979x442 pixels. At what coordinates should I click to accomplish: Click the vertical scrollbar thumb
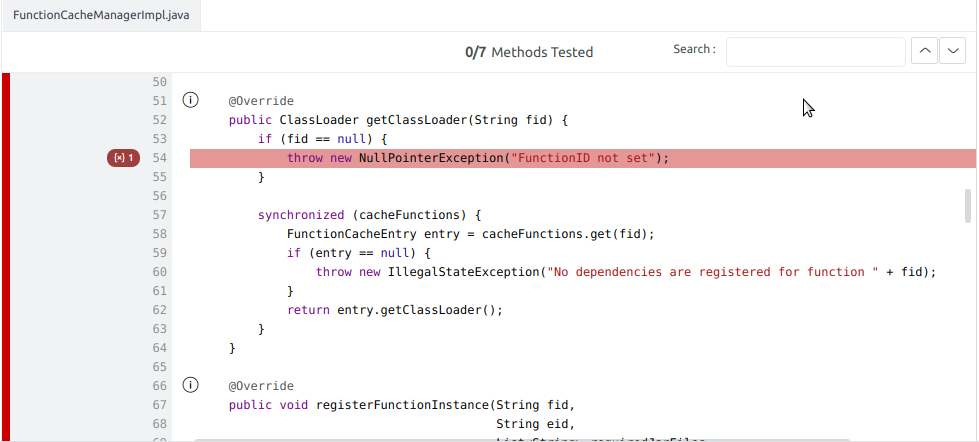967,205
